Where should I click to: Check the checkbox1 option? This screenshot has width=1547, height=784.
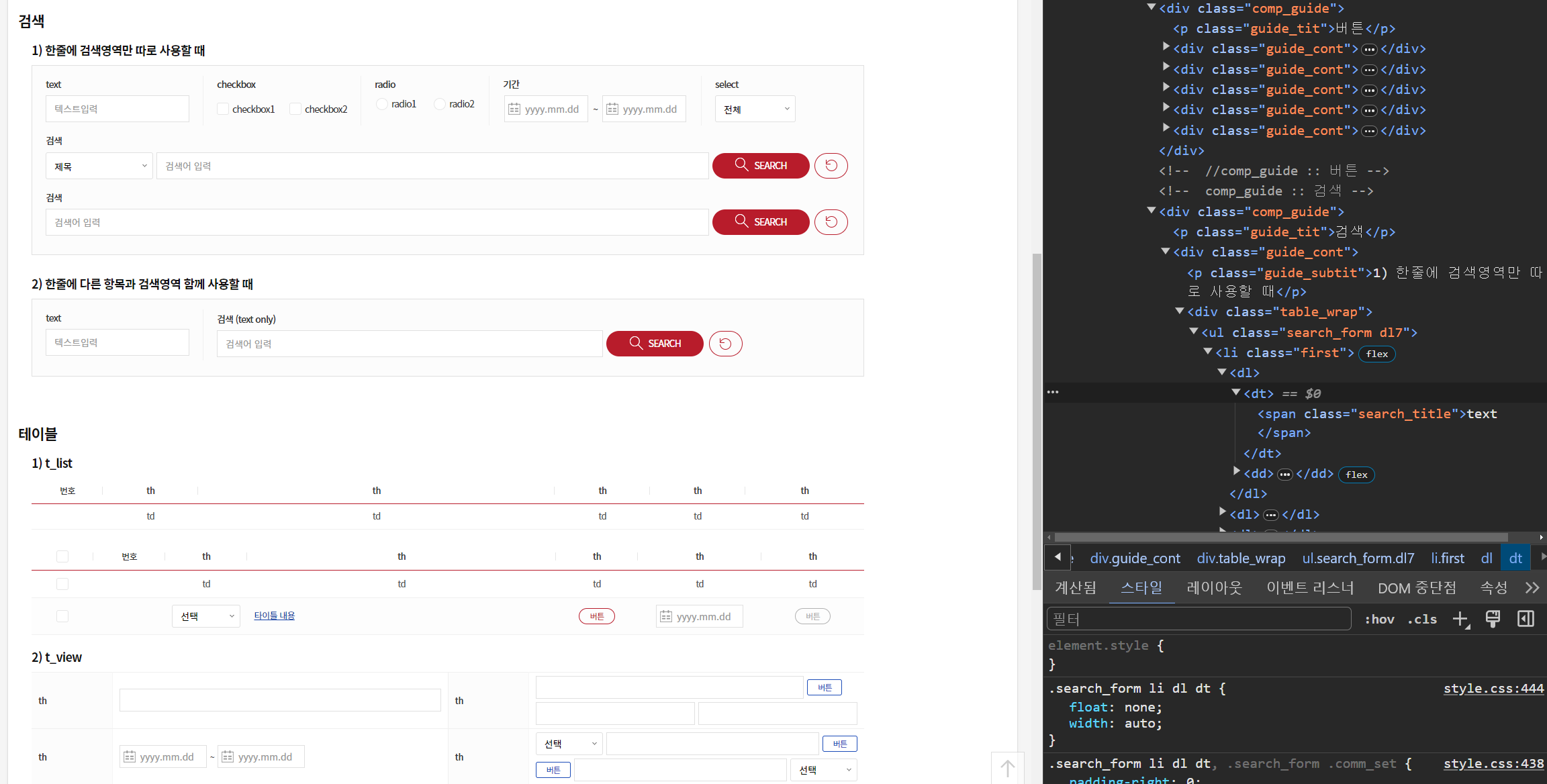coord(223,109)
